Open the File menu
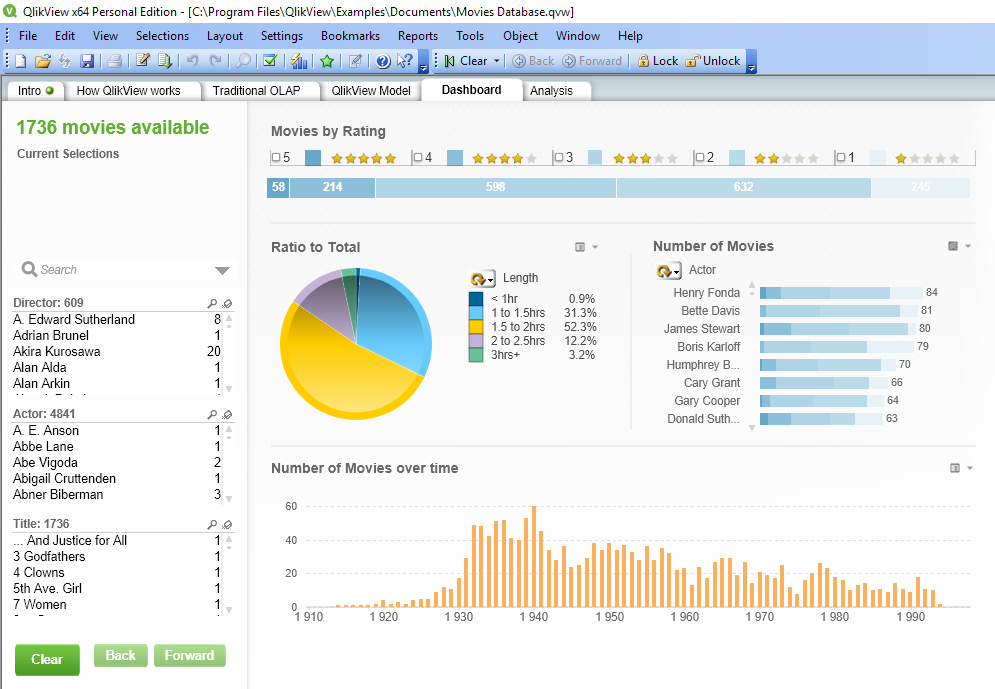The width and height of the screenshot is (995, 689). 28,36
